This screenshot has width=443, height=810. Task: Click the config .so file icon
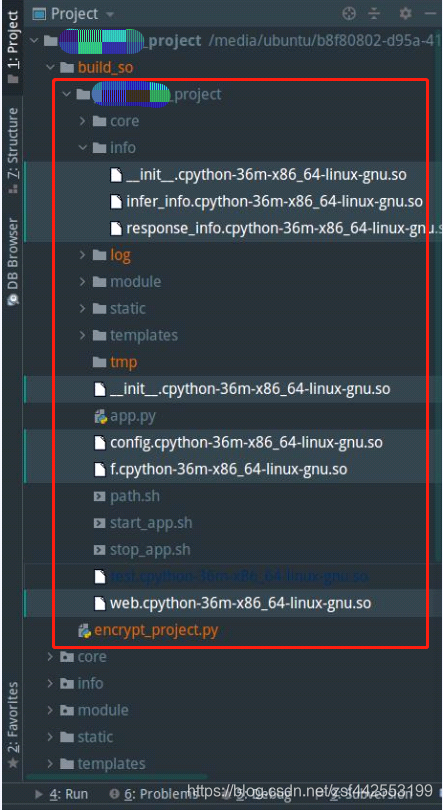[100, 443]
